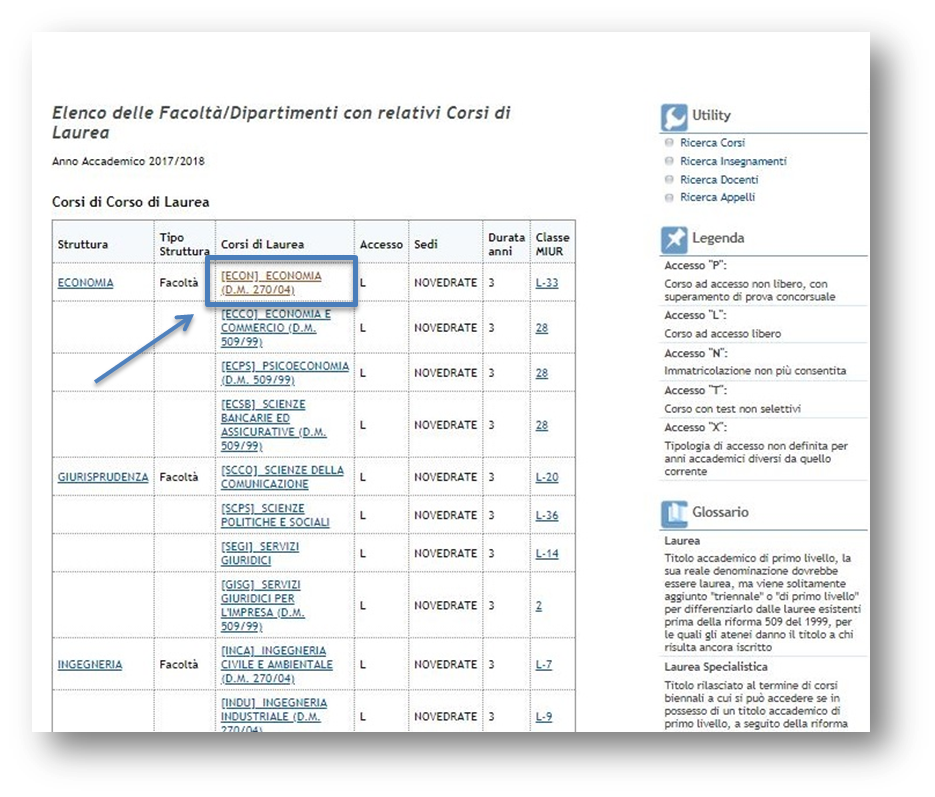Click class 28 link in SCIENZE BANCARIE row

541,425
